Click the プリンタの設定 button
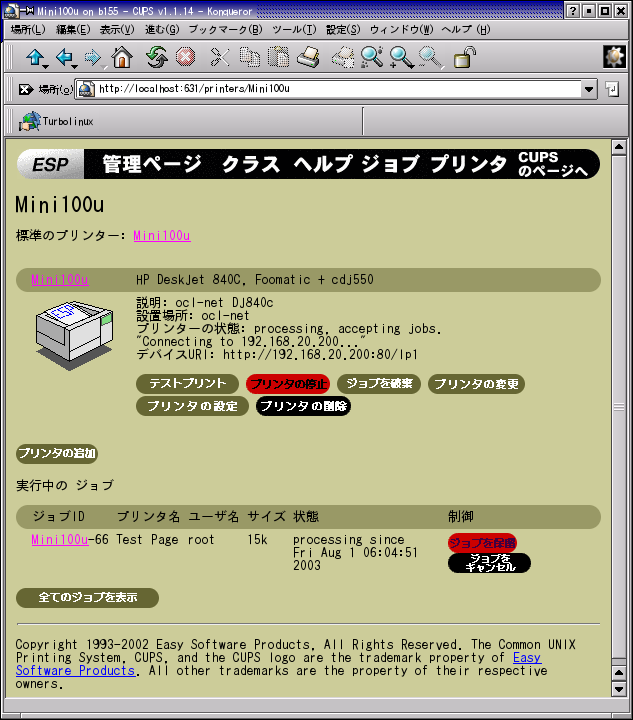Image resolution: width=633 pixels, height=720 pixels. click(192, 406)
